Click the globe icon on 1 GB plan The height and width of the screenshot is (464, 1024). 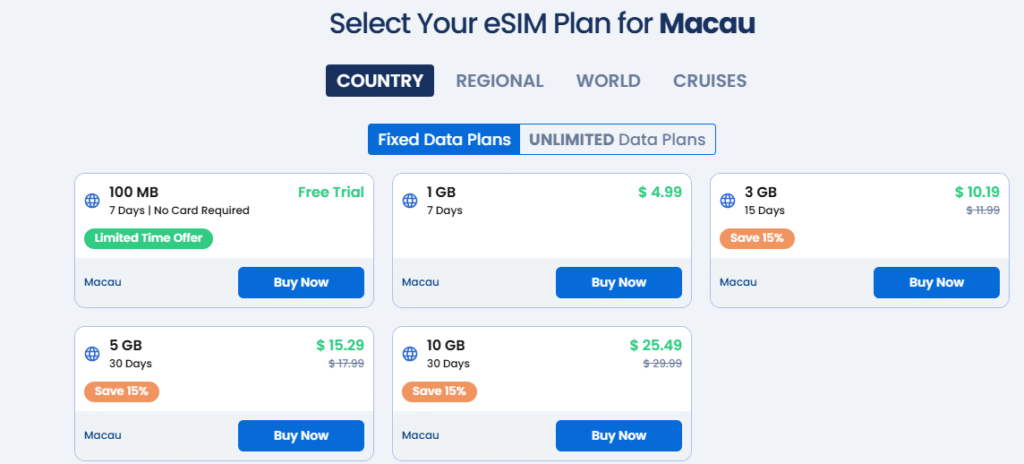click(x=409, y=201)
